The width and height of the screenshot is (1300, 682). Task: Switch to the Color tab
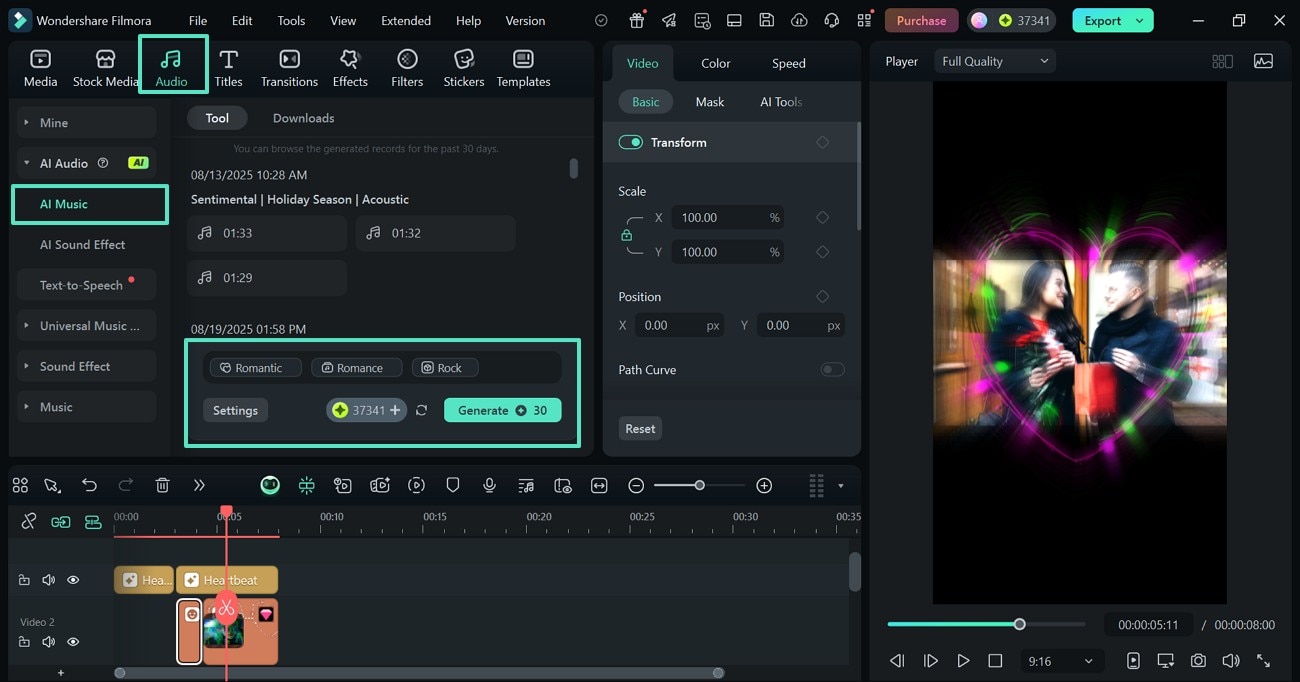coord(715,62)
